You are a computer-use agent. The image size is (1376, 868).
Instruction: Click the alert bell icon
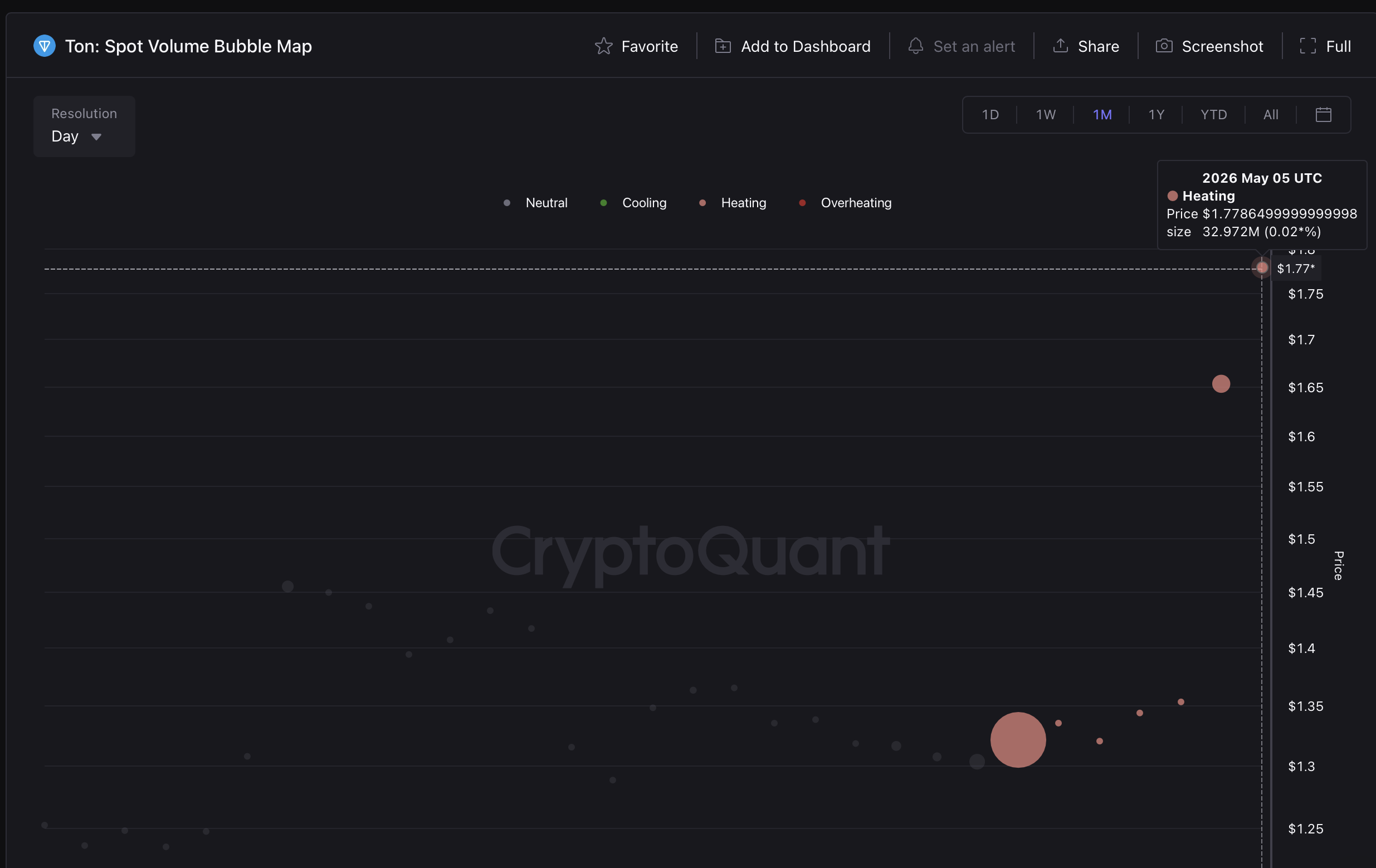(915, 46)
